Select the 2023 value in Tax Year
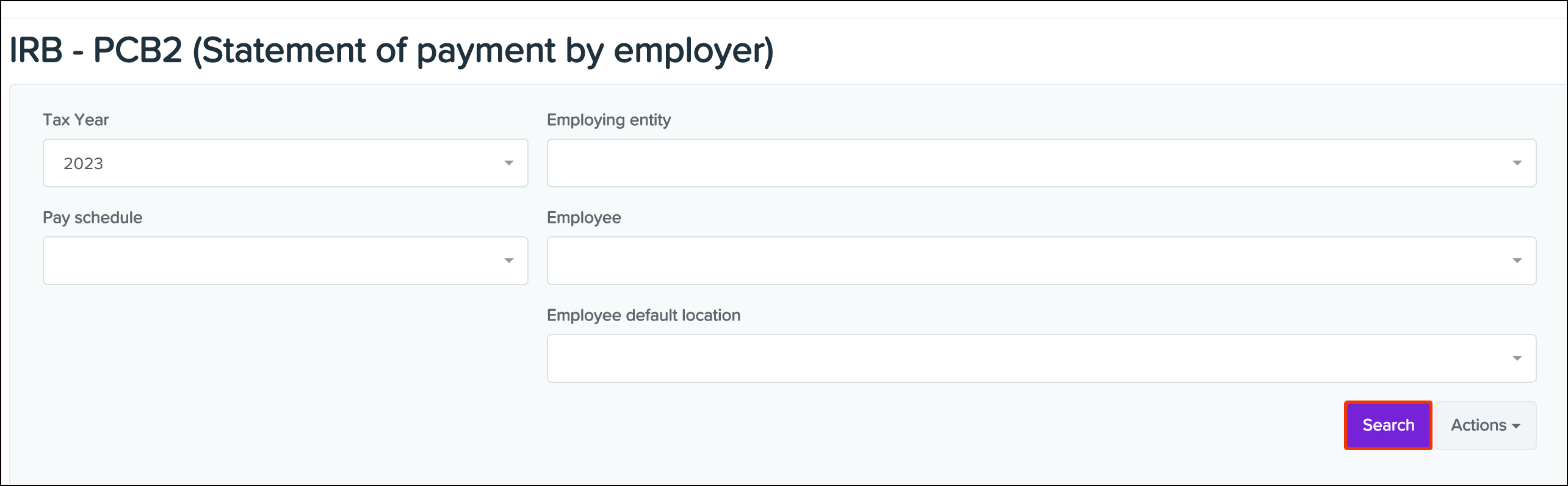This screenshot has width=1568, height=486. [x=84, y=164]
